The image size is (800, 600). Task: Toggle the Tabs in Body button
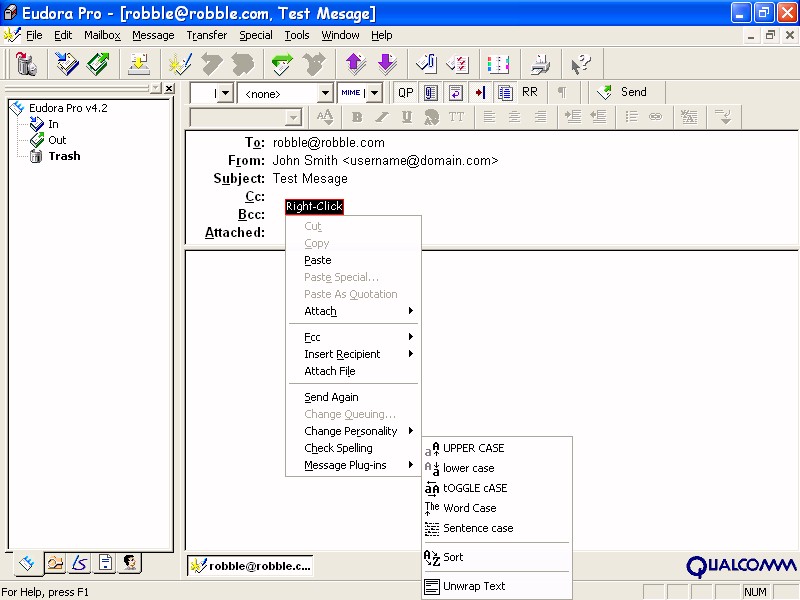[x=480, y=92]
